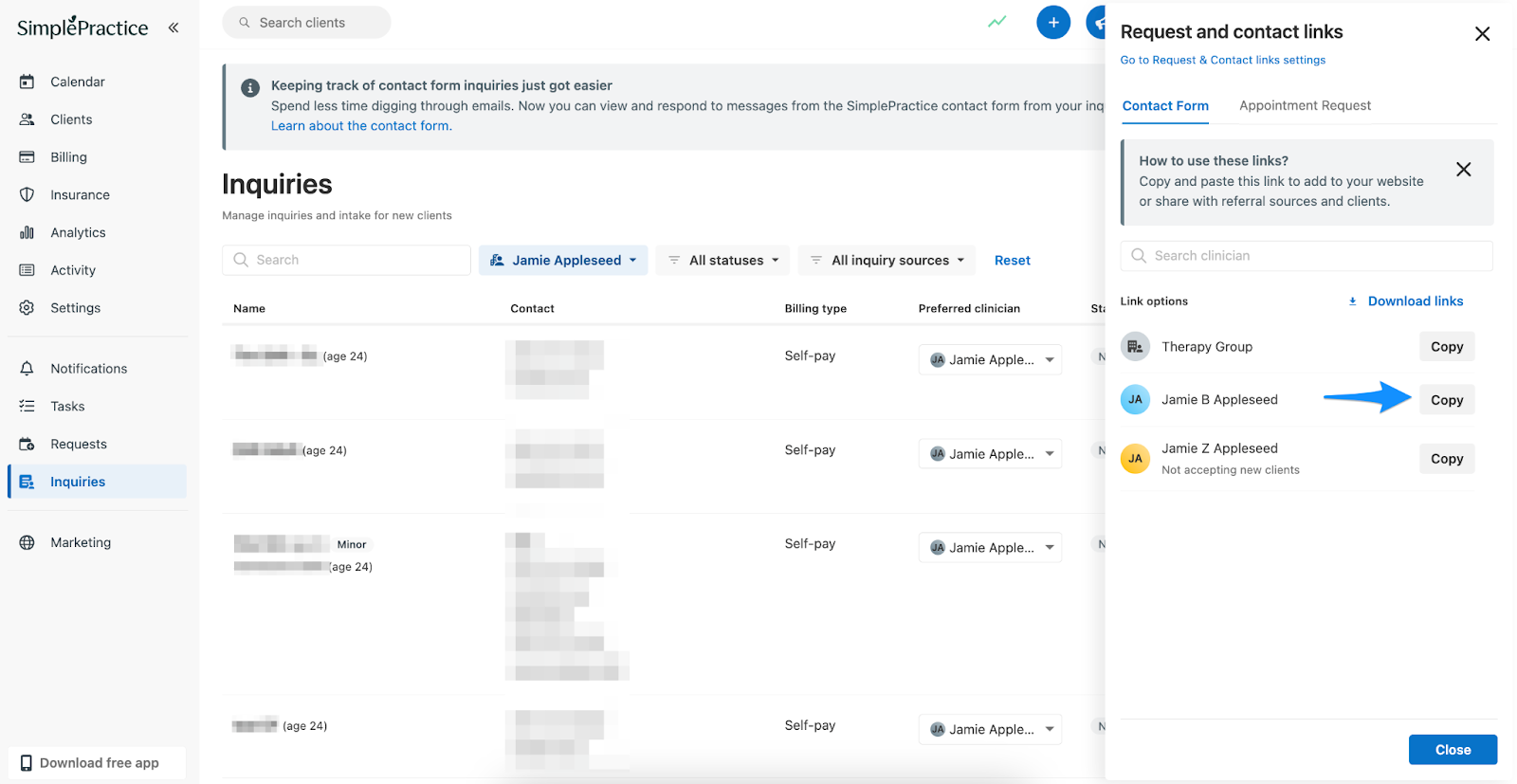Click the inquiries Search field
This screenshot has width=1517, height=784.
click(346, 260)
